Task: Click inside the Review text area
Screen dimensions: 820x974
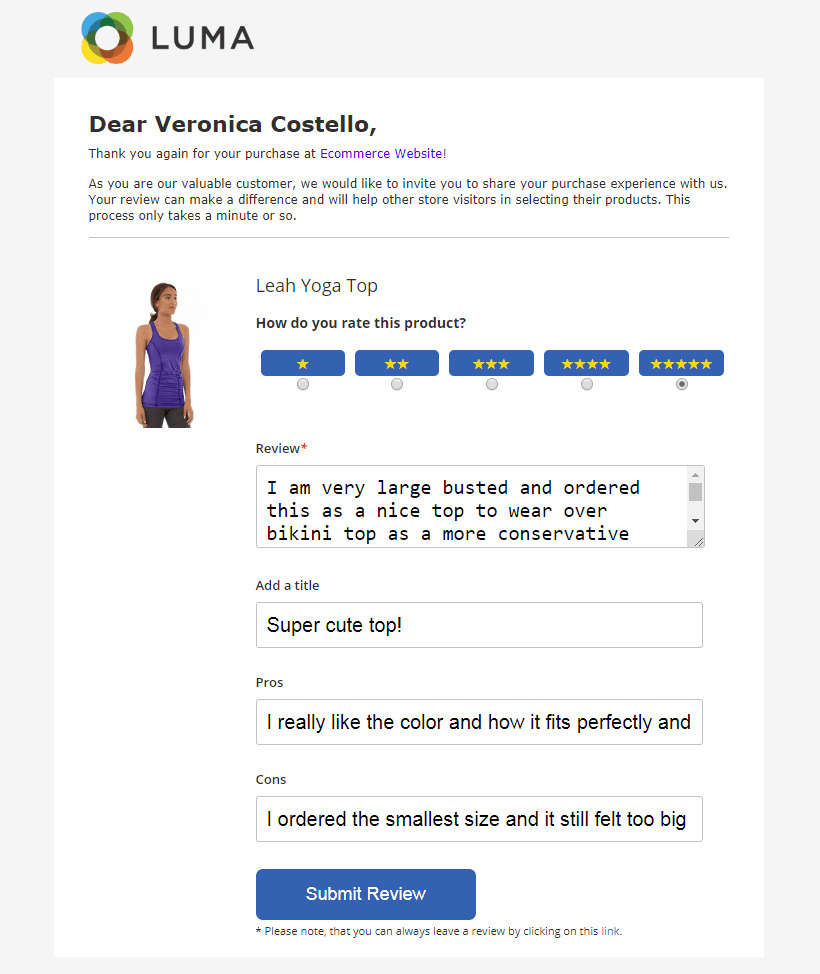Action: click(470, 507)
